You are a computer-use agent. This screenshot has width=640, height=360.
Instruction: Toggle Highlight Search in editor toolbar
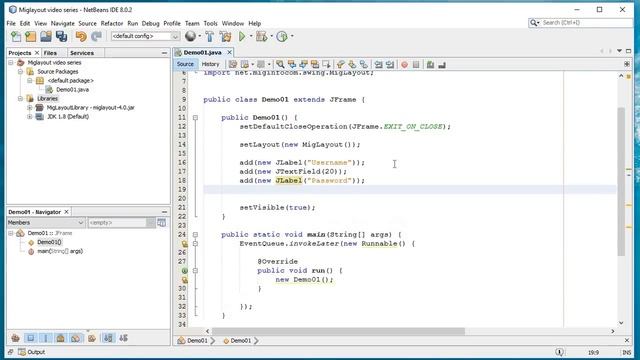(x=315, y=64)
